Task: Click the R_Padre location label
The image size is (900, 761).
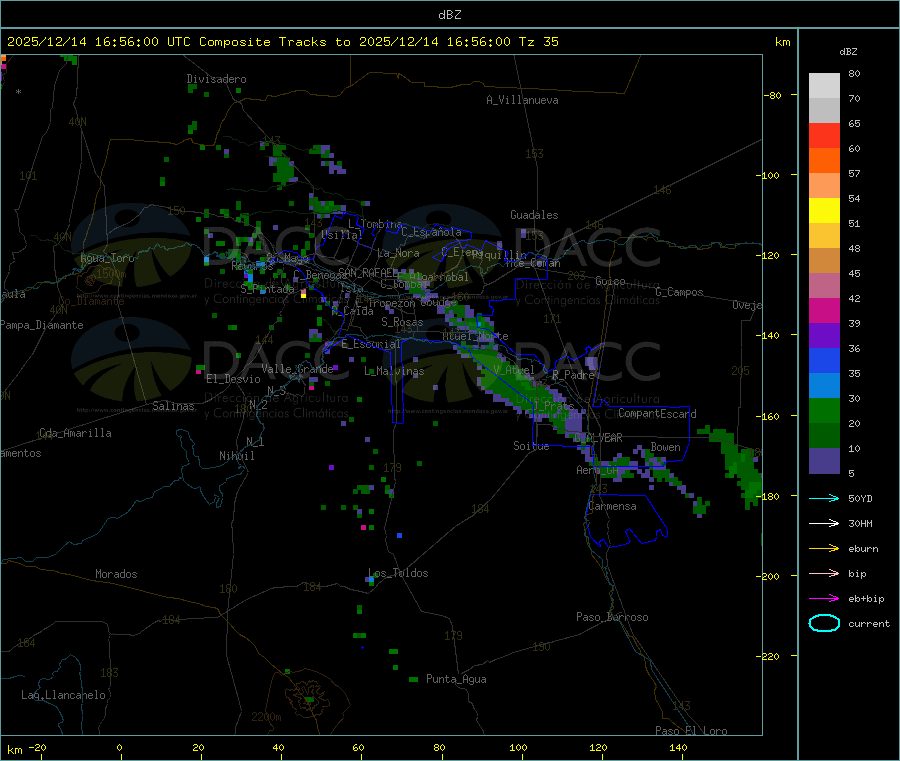Action: coord(573,375)
